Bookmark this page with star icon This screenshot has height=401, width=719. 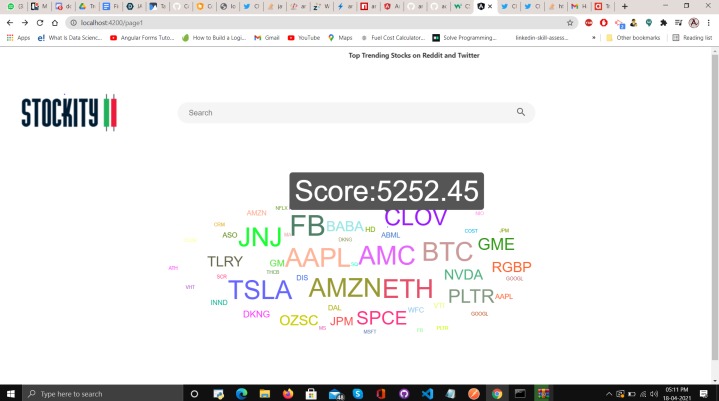point(570,22)
